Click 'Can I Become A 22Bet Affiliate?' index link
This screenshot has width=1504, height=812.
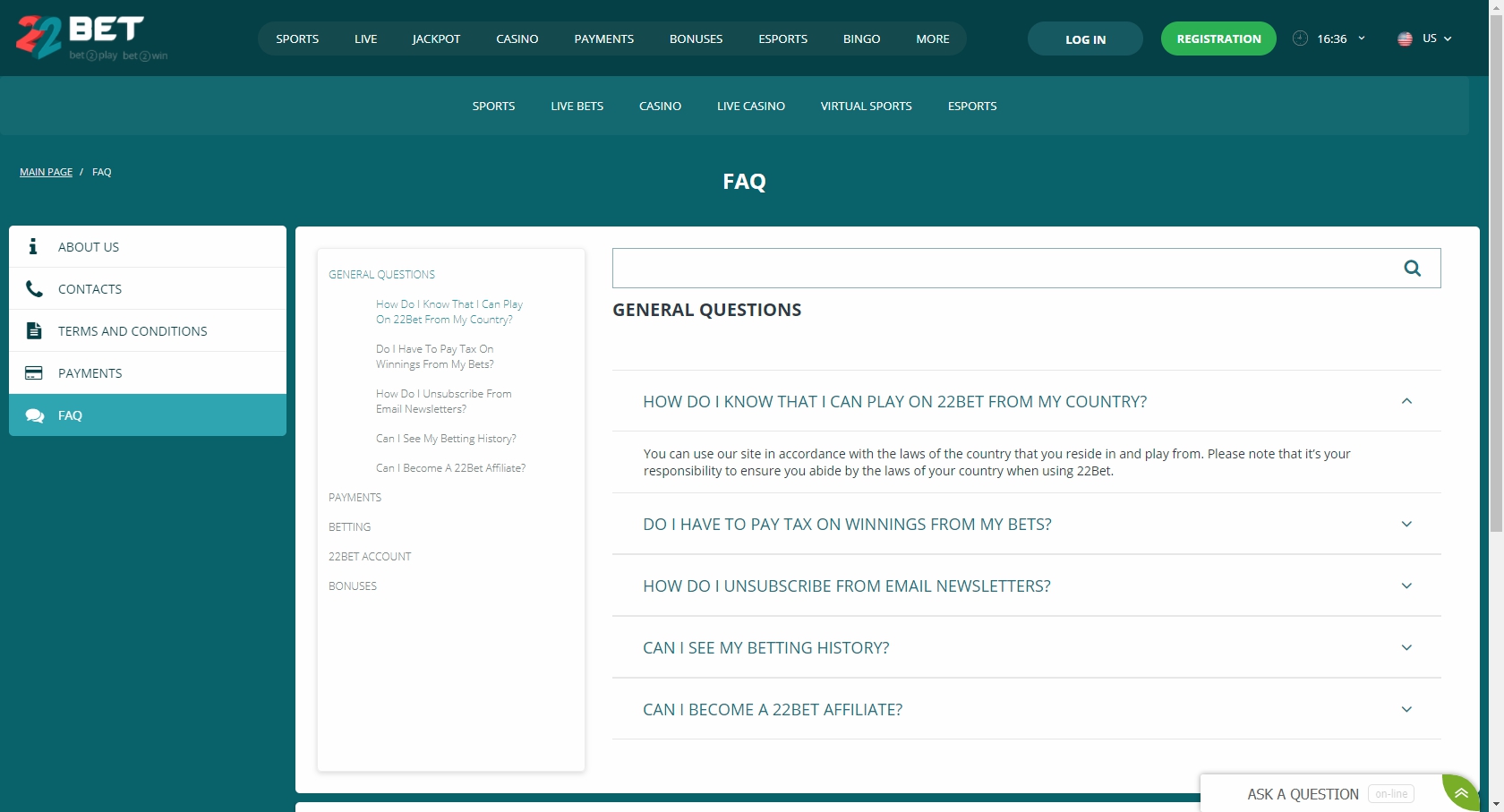coord(450,468)
